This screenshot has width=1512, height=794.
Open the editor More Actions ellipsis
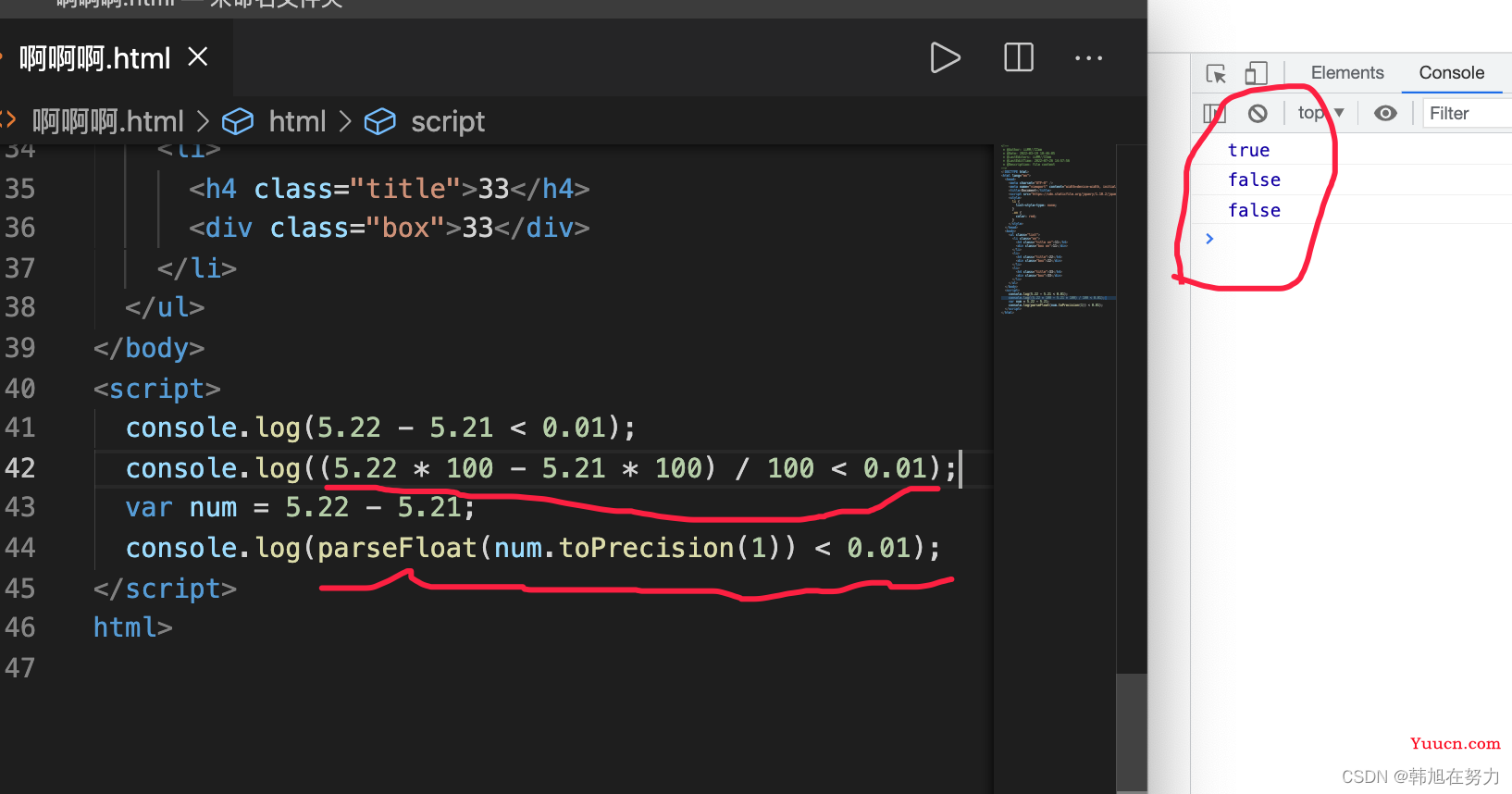click(1088, 57)
